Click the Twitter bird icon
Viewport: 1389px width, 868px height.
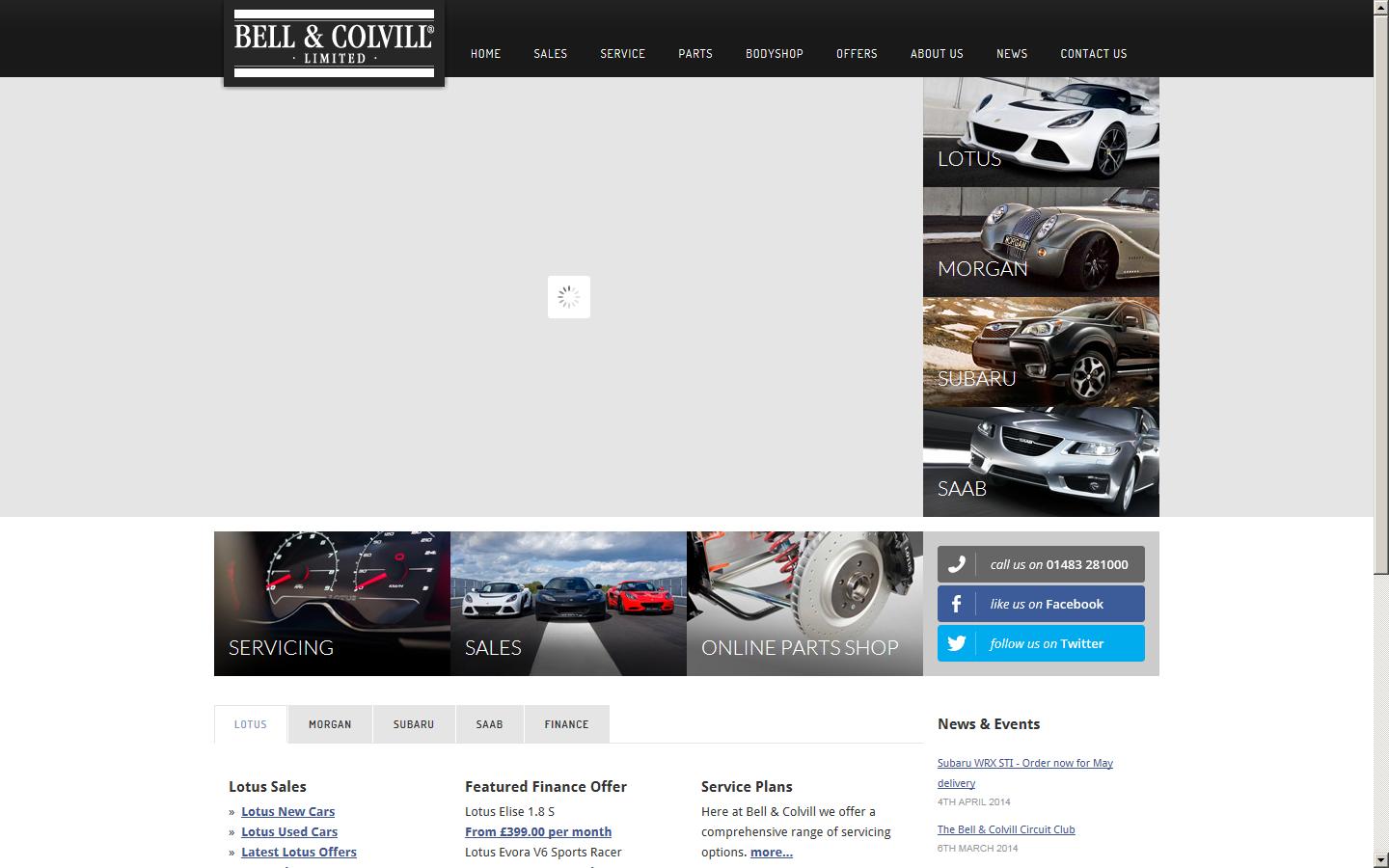click(x=956, y=644)
